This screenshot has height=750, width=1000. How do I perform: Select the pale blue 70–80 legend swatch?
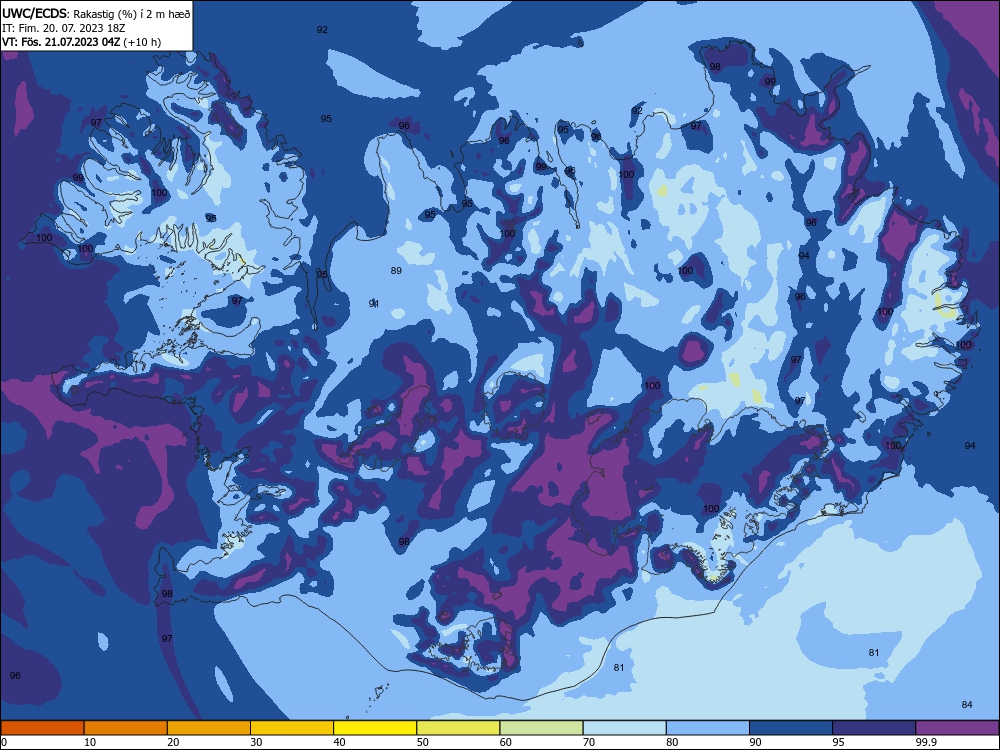[x=624, y=728]
